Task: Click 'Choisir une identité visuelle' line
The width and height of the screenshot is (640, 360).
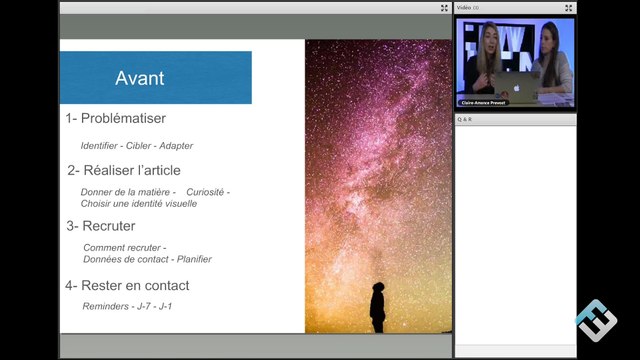Action: click(139, 204)
